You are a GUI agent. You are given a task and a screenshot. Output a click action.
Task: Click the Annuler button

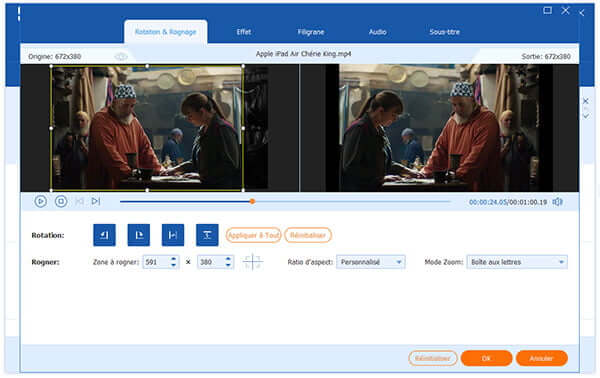point(541,358)
